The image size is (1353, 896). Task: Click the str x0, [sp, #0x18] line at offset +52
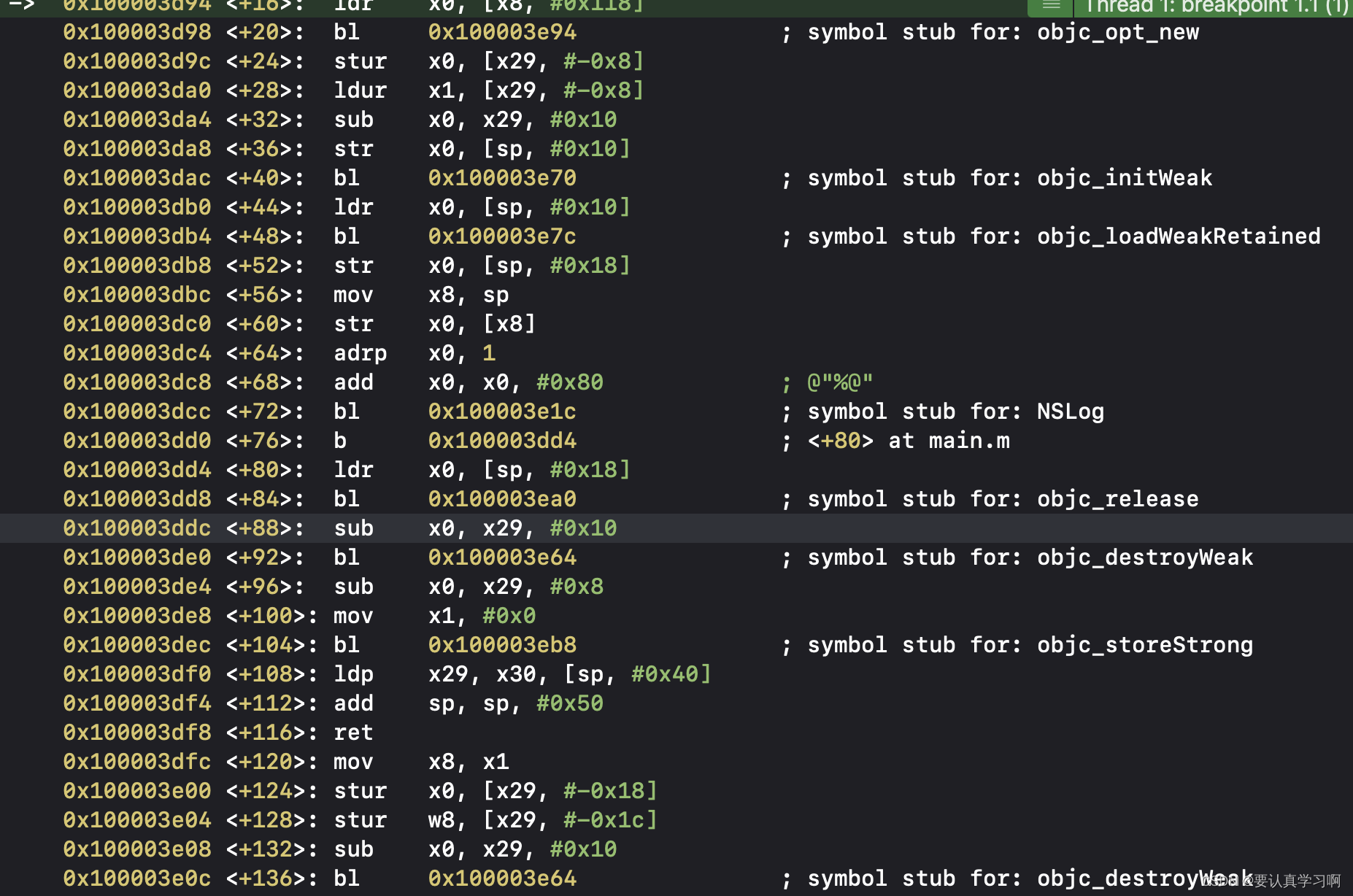point(347,266)
